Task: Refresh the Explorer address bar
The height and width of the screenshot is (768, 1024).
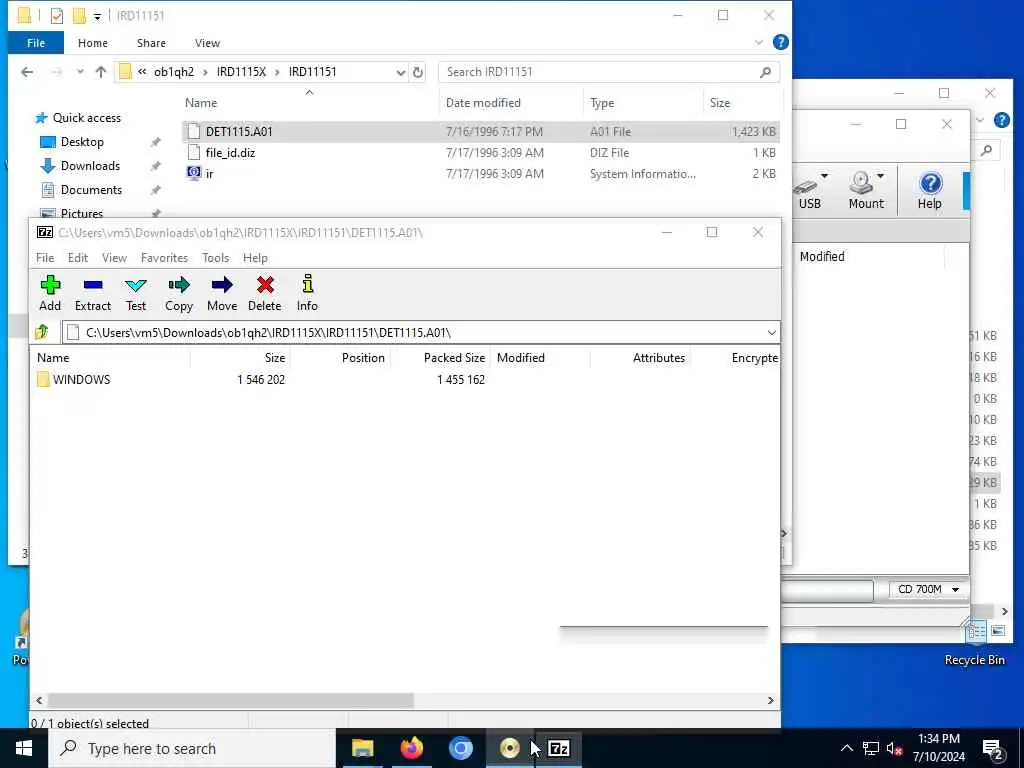Action: [418, 72]
